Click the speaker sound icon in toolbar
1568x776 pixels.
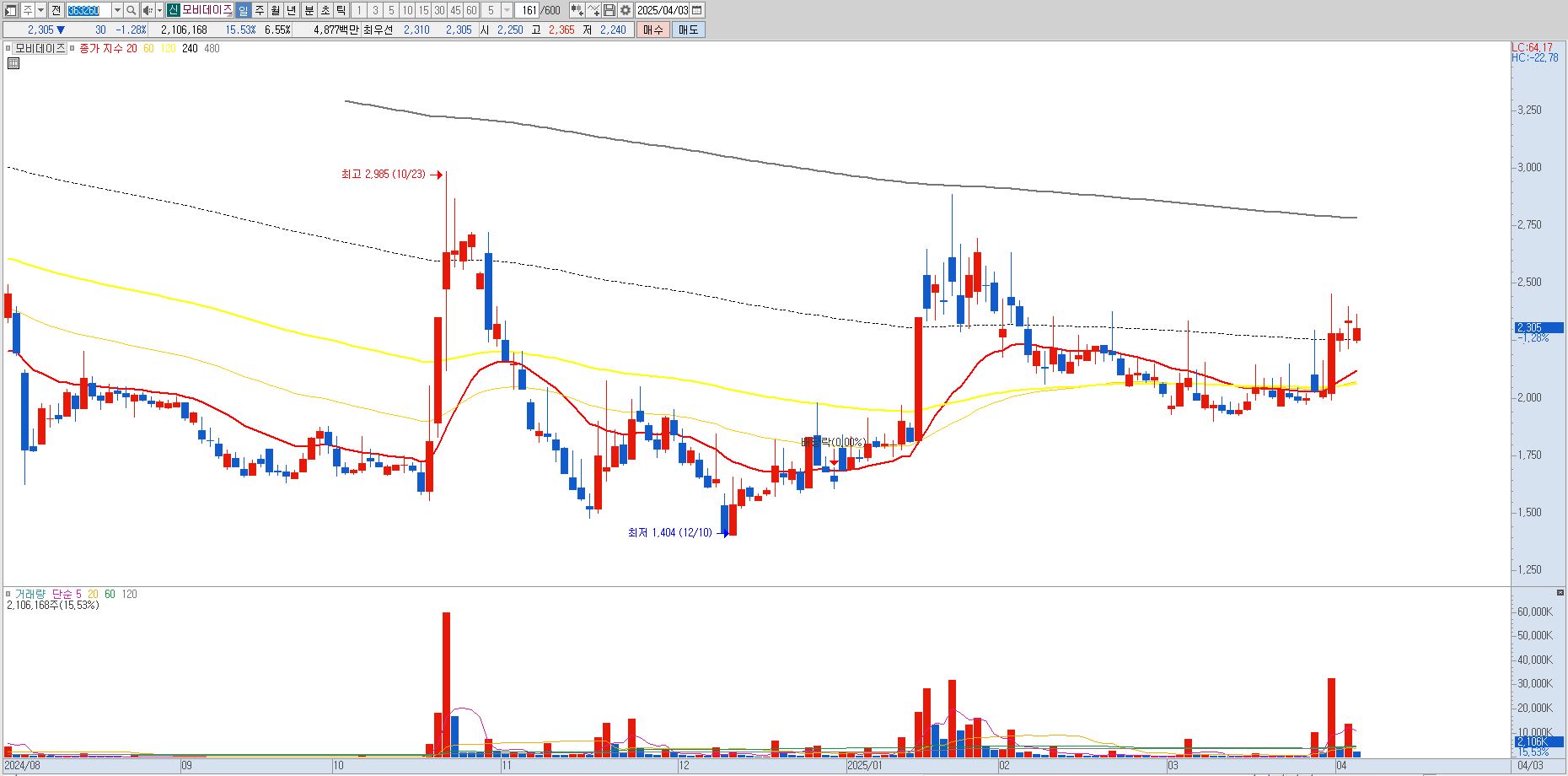148,10
